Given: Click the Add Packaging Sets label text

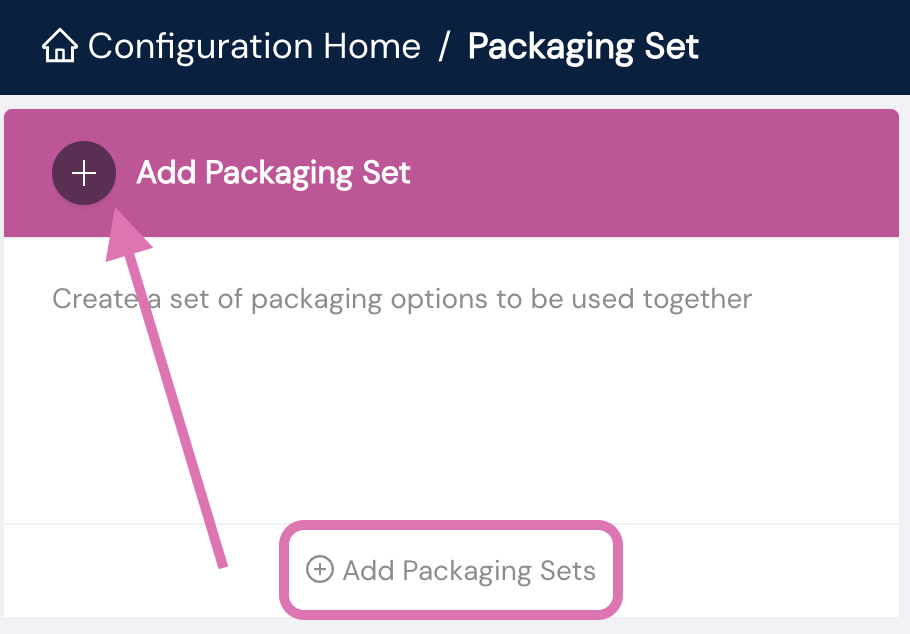Looking at the screenshot, I should (x=468, y=570).
